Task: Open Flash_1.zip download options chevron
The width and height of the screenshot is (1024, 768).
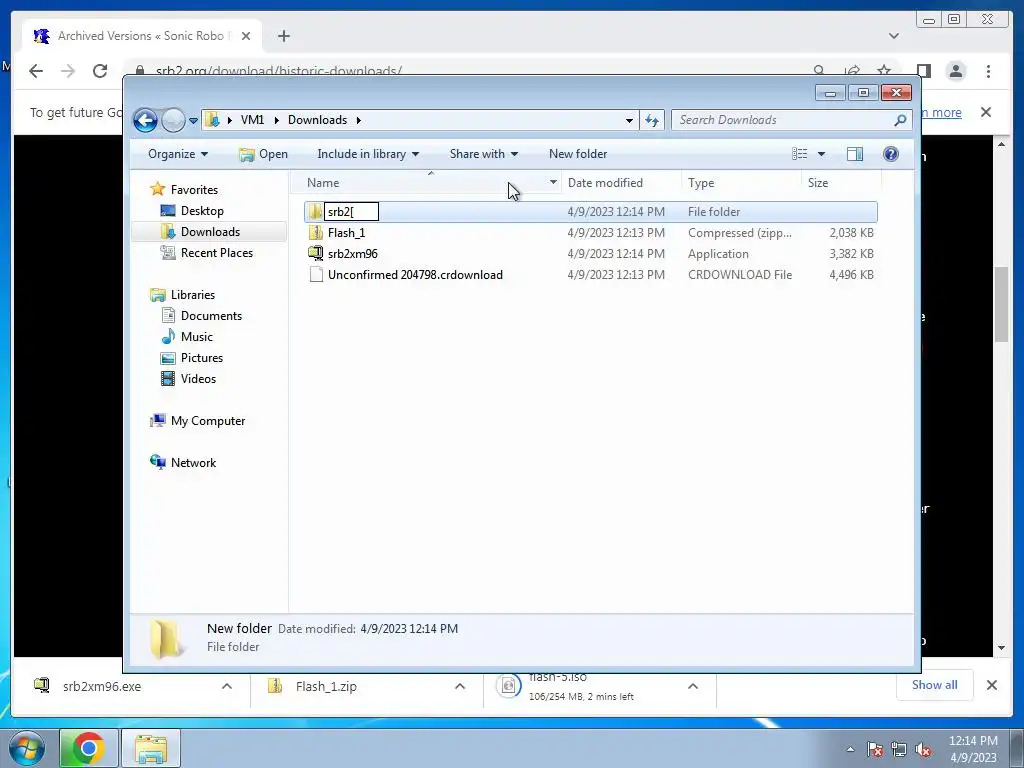Action: (x=460, y=686)
